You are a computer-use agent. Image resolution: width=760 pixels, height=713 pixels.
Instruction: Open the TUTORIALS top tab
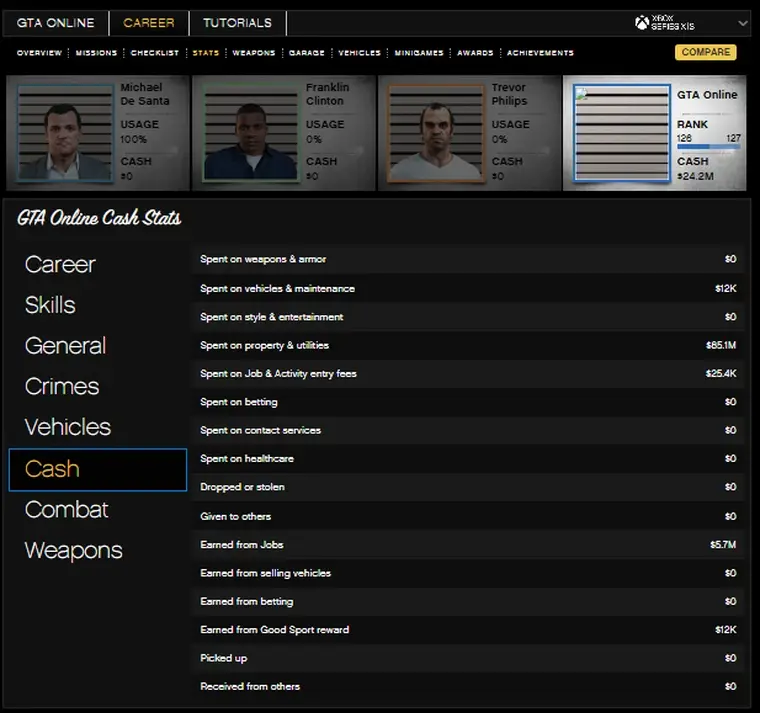[x=237, y=23]
